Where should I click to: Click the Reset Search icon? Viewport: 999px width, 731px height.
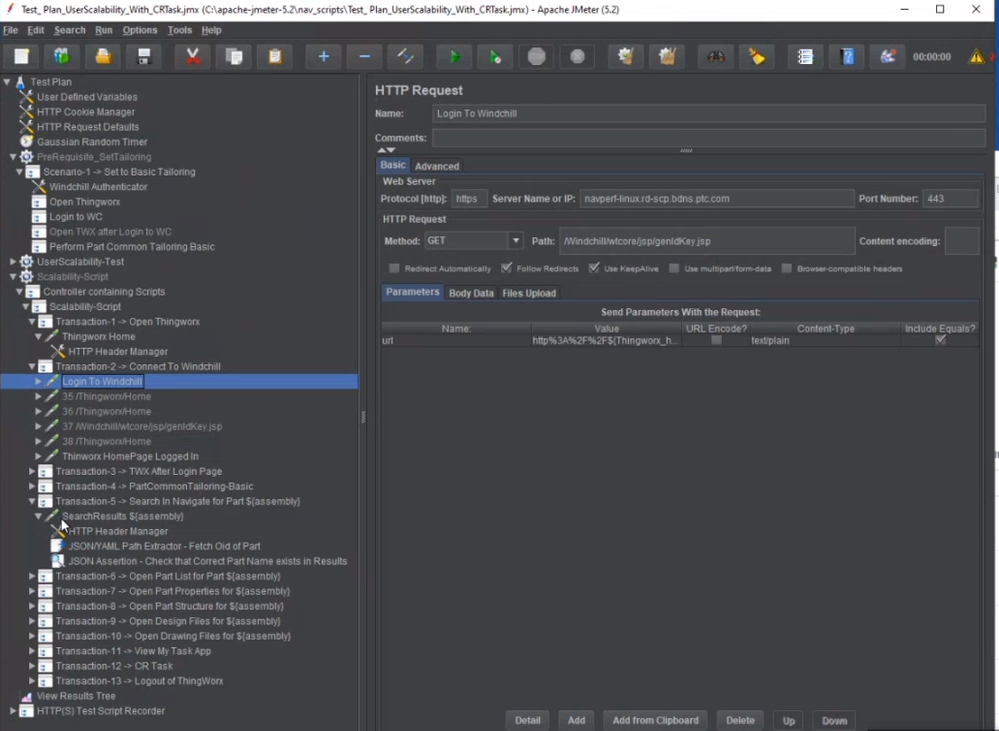(x=757, y=57)
